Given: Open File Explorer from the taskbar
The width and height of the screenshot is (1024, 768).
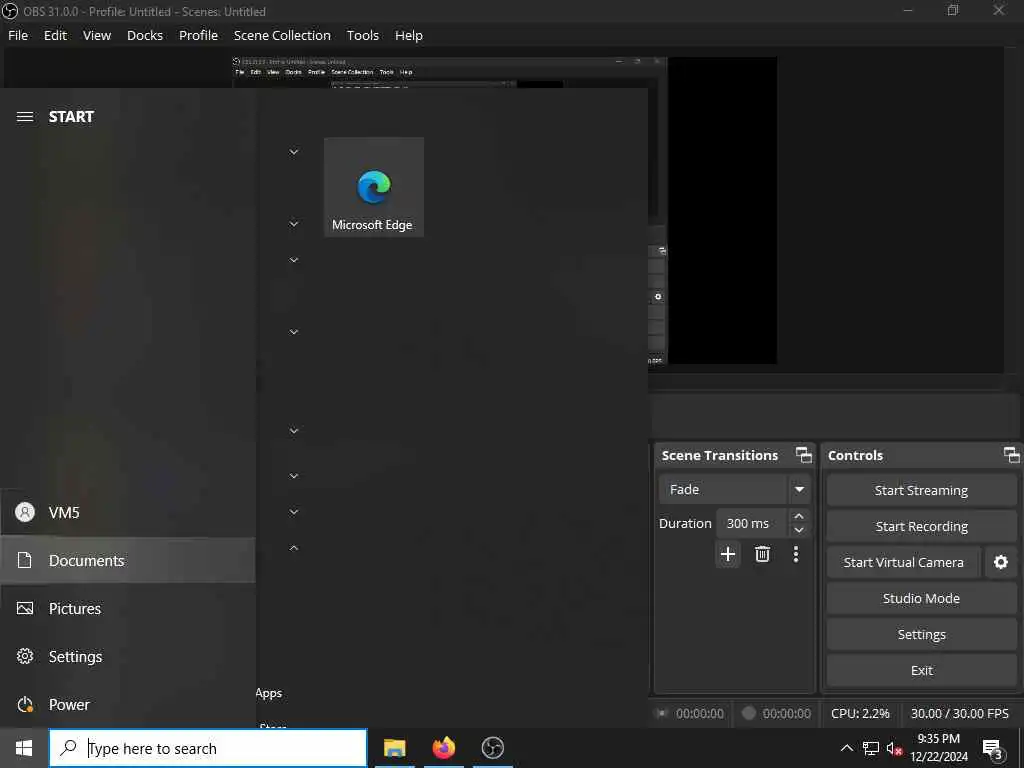Looking at the screenshot, I should click(x=394, y=748).
